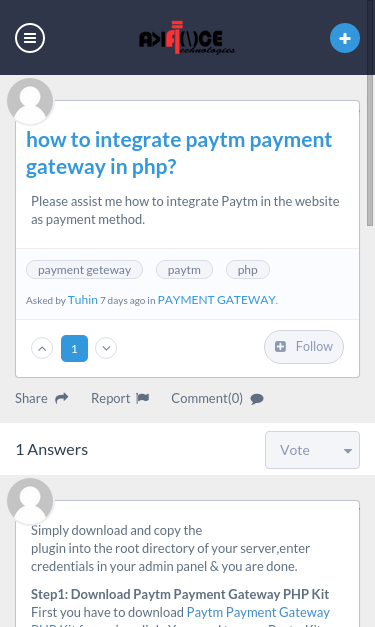Click the comment bubble icon
The image size is (375, 627).
[257, 399]
